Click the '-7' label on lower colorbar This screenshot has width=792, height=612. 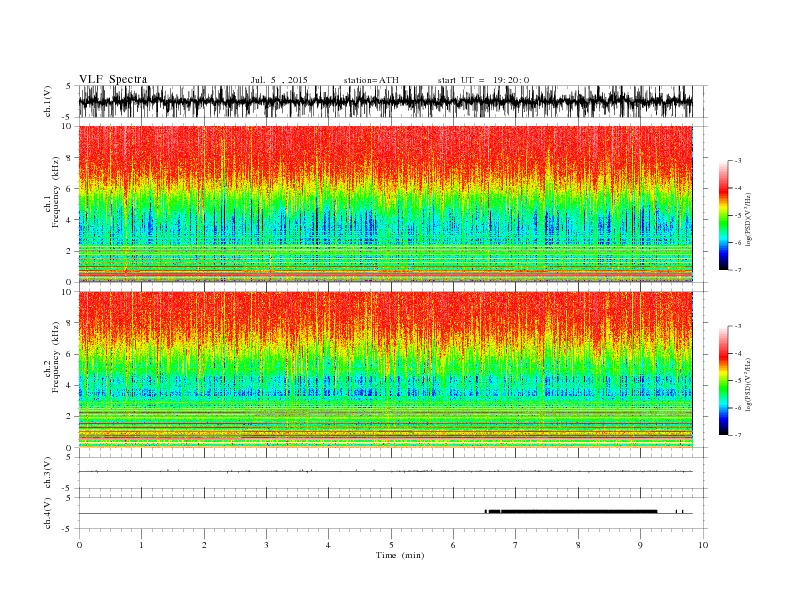(738, 435)
